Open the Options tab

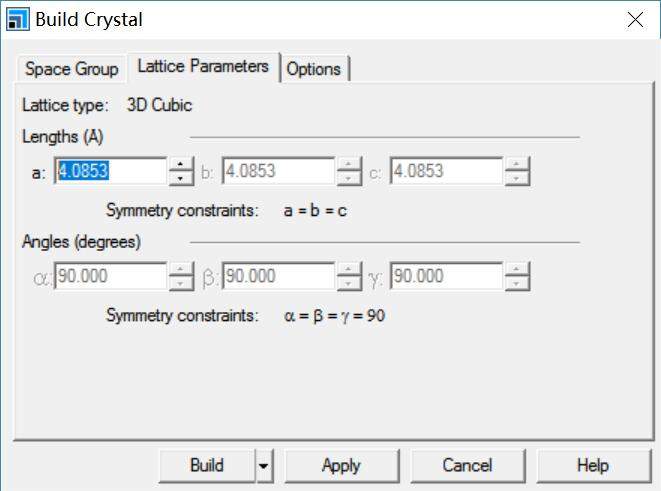coord(314,69)
